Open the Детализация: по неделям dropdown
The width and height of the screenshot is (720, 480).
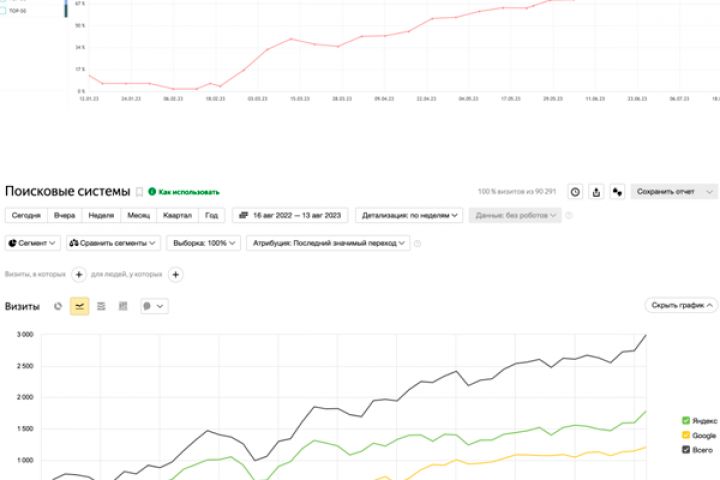411,215
